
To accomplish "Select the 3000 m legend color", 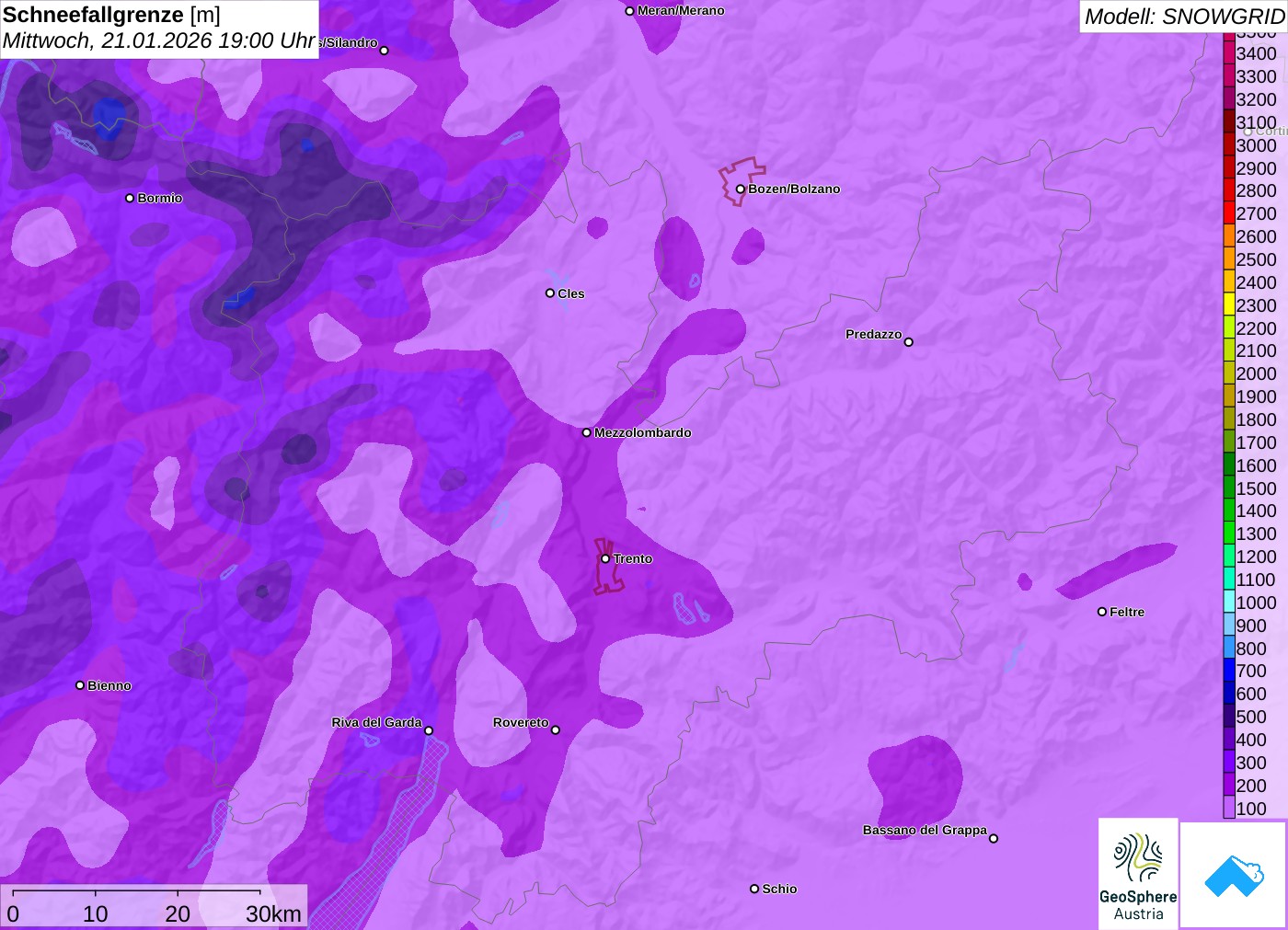I will tap(1229, 145).
